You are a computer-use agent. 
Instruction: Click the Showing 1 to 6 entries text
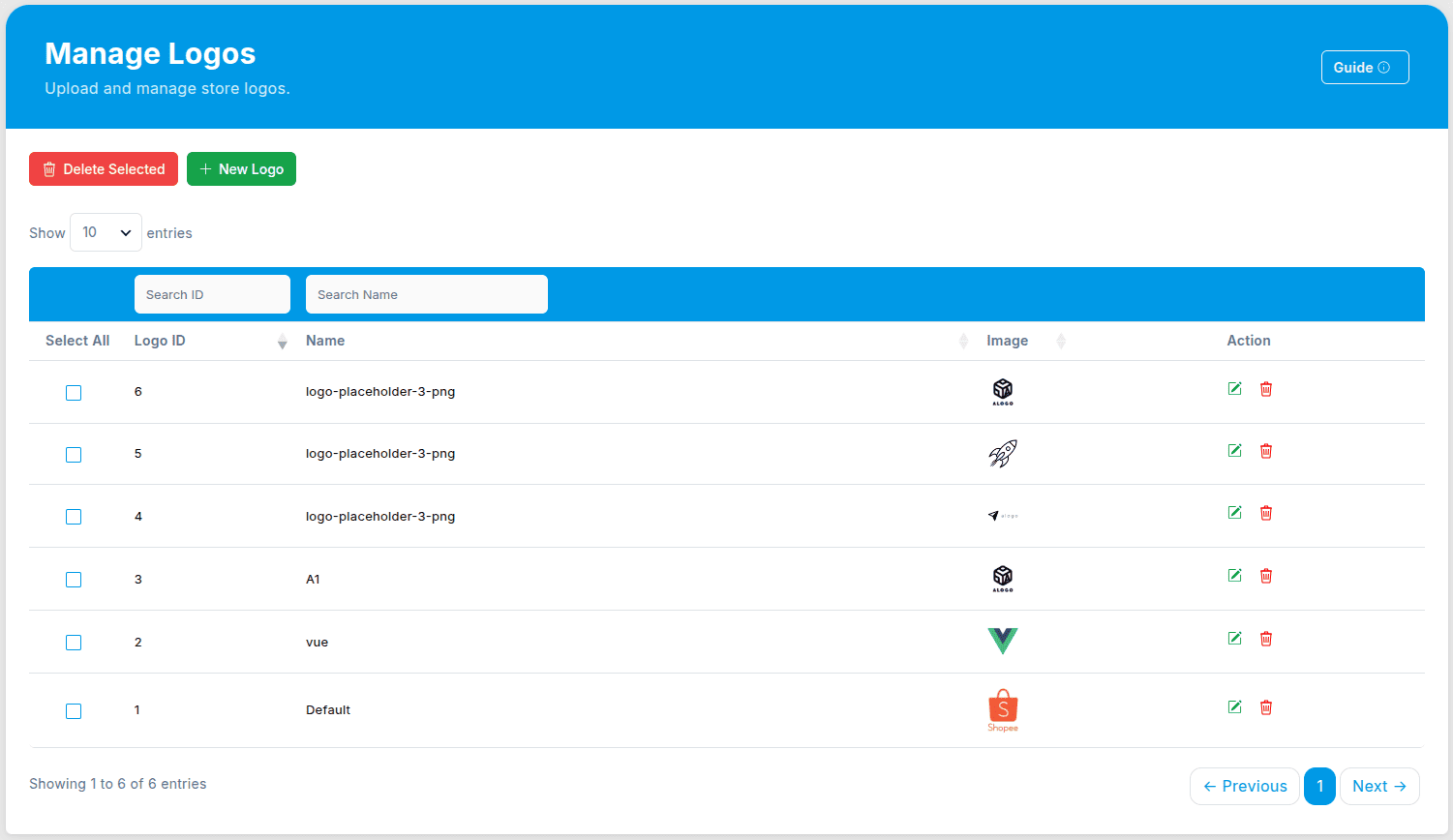pos(117,784)
